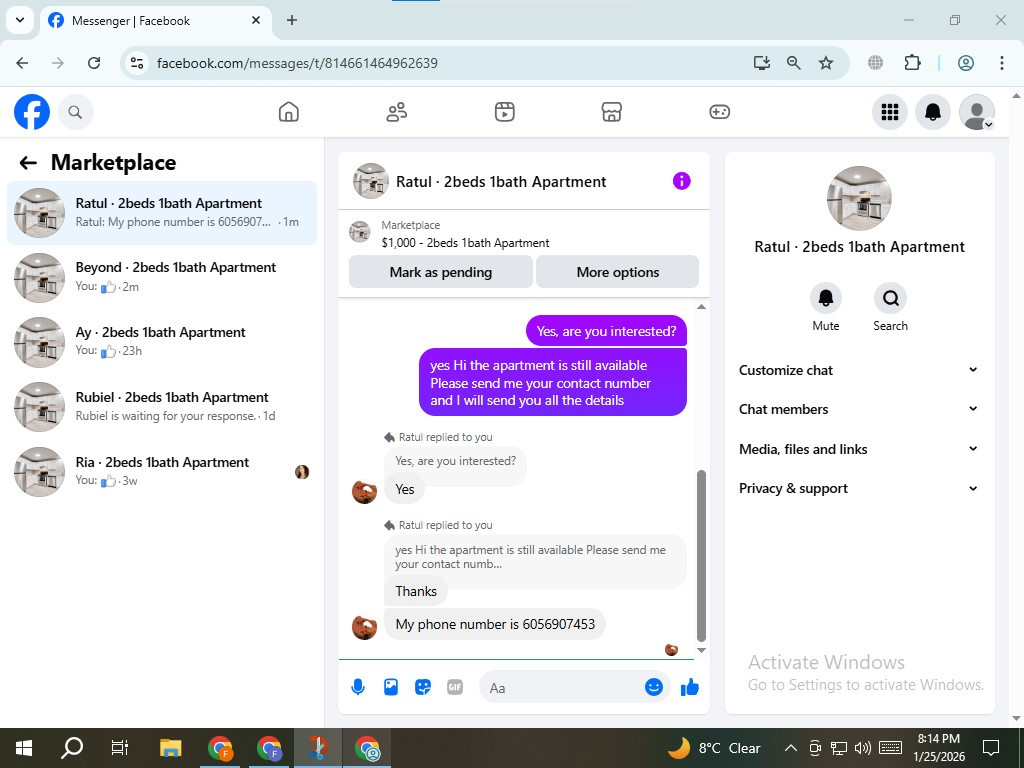Choose a GIF icon
1024x768 pixels.
point(455,687)
